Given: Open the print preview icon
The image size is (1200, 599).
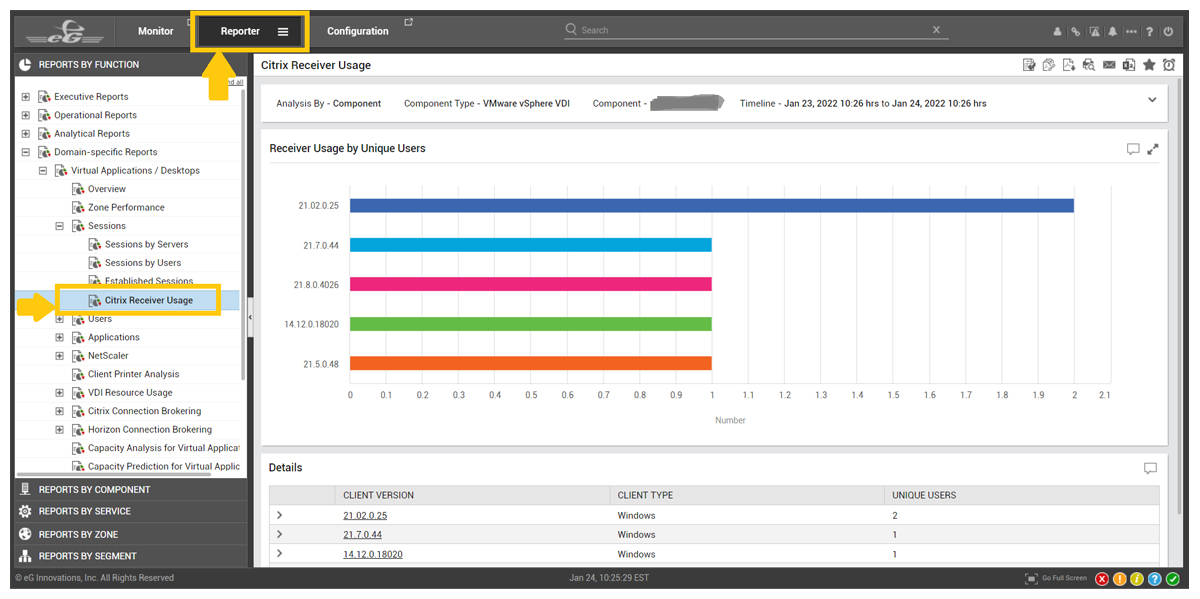Looking at the screenshot, I should point(1089,65).
